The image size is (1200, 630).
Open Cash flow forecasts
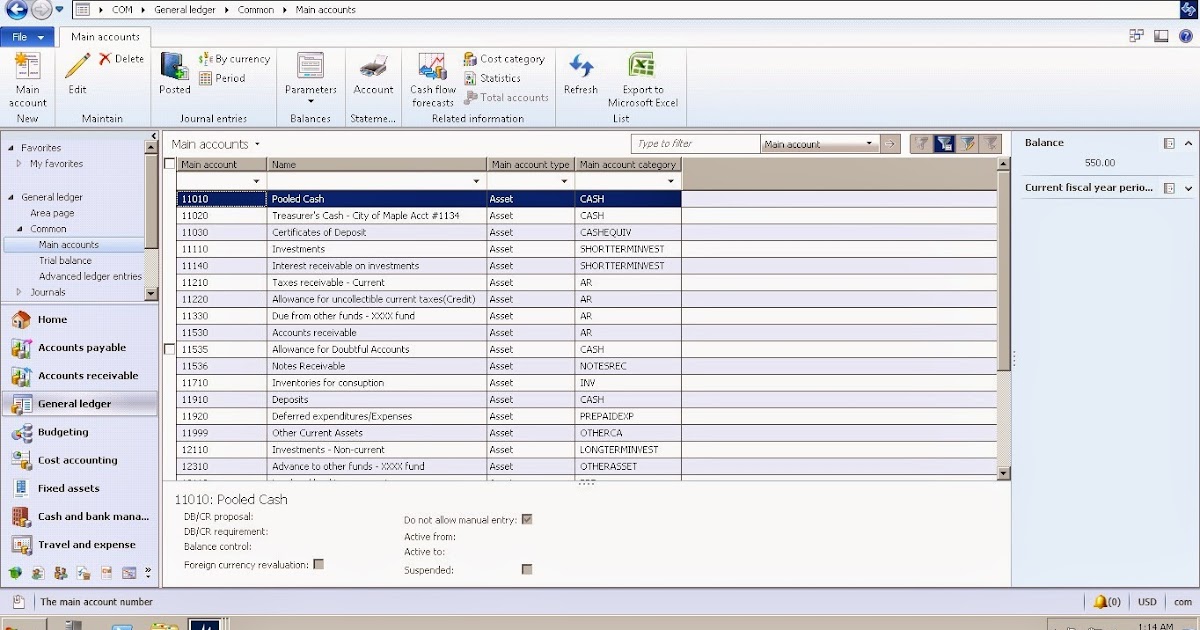point(431,80)
